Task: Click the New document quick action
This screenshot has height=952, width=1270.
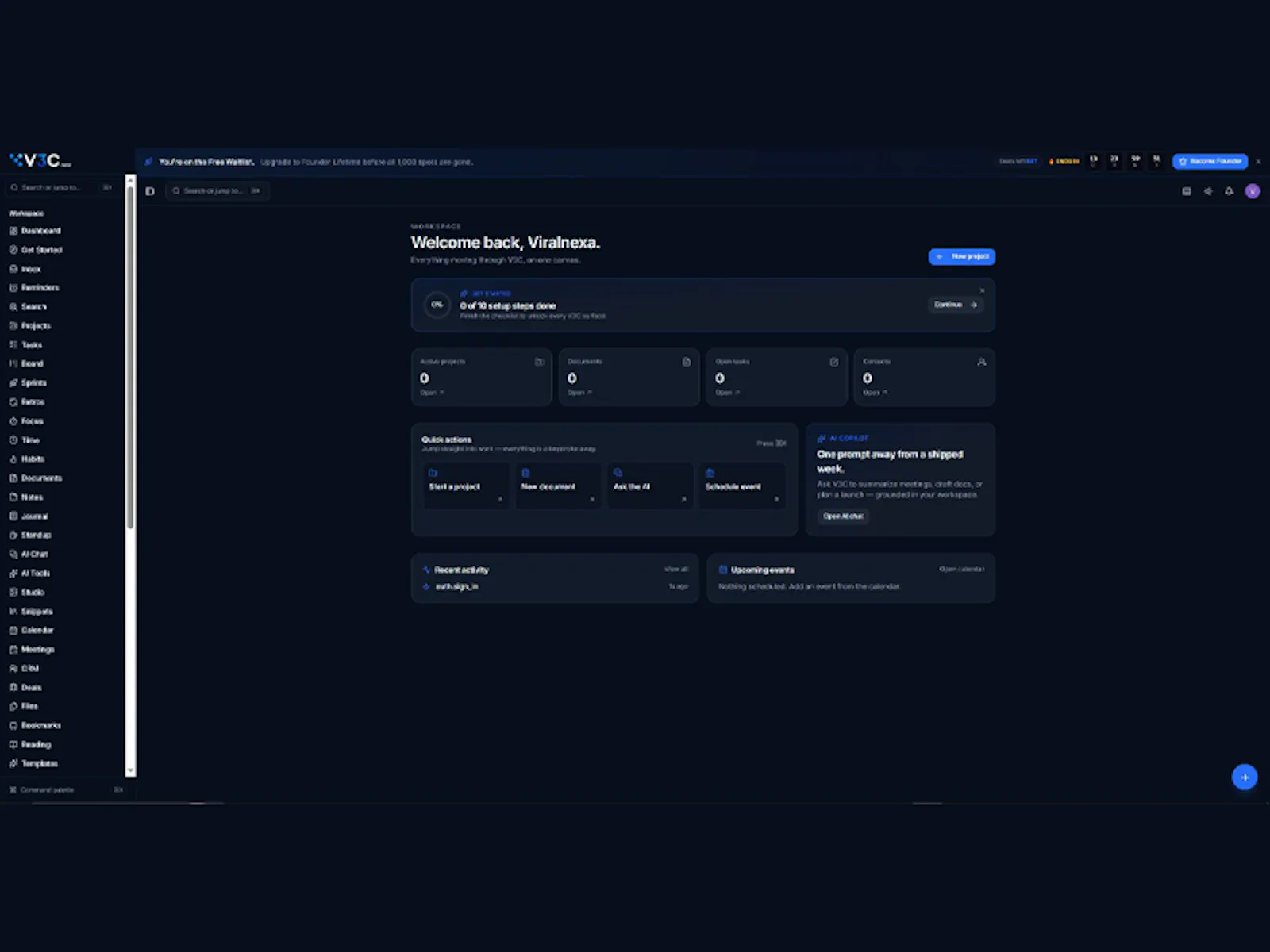Action: point(558,486)
